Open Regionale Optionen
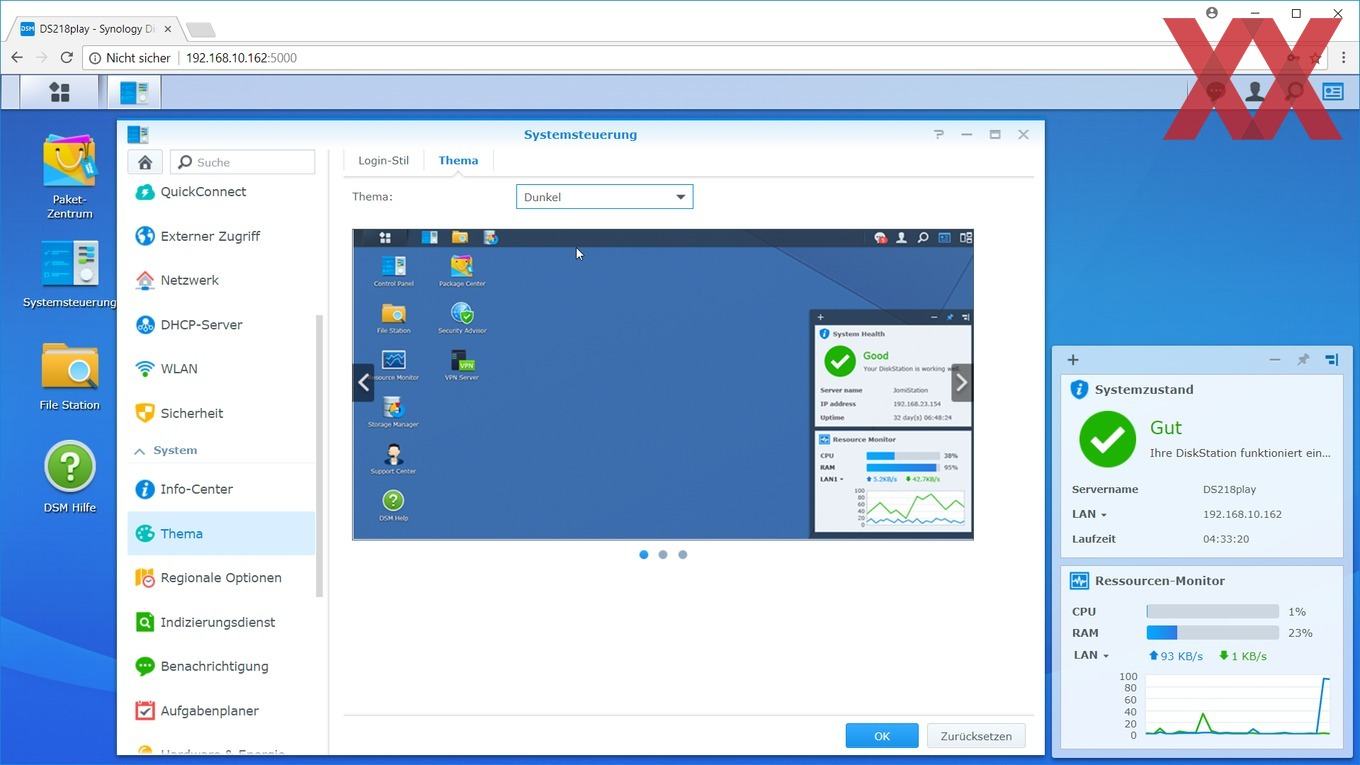The height and width of the screenshot is (765, 1360). [221, 577]
